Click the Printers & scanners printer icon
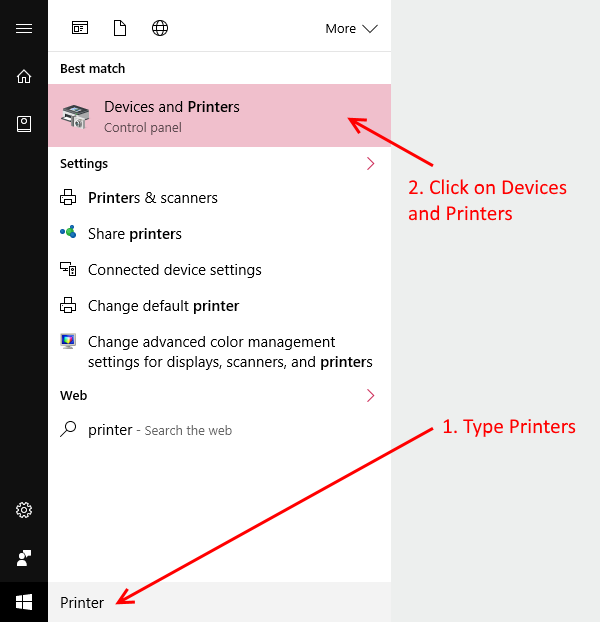The width and height of the screenshot is (600, 622). [68, 197]
